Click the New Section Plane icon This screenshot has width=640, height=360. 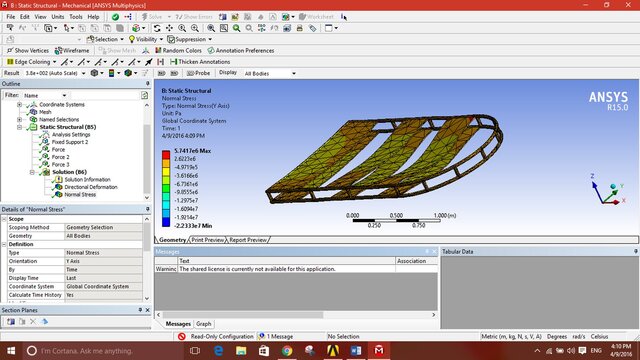click(11, 322)
